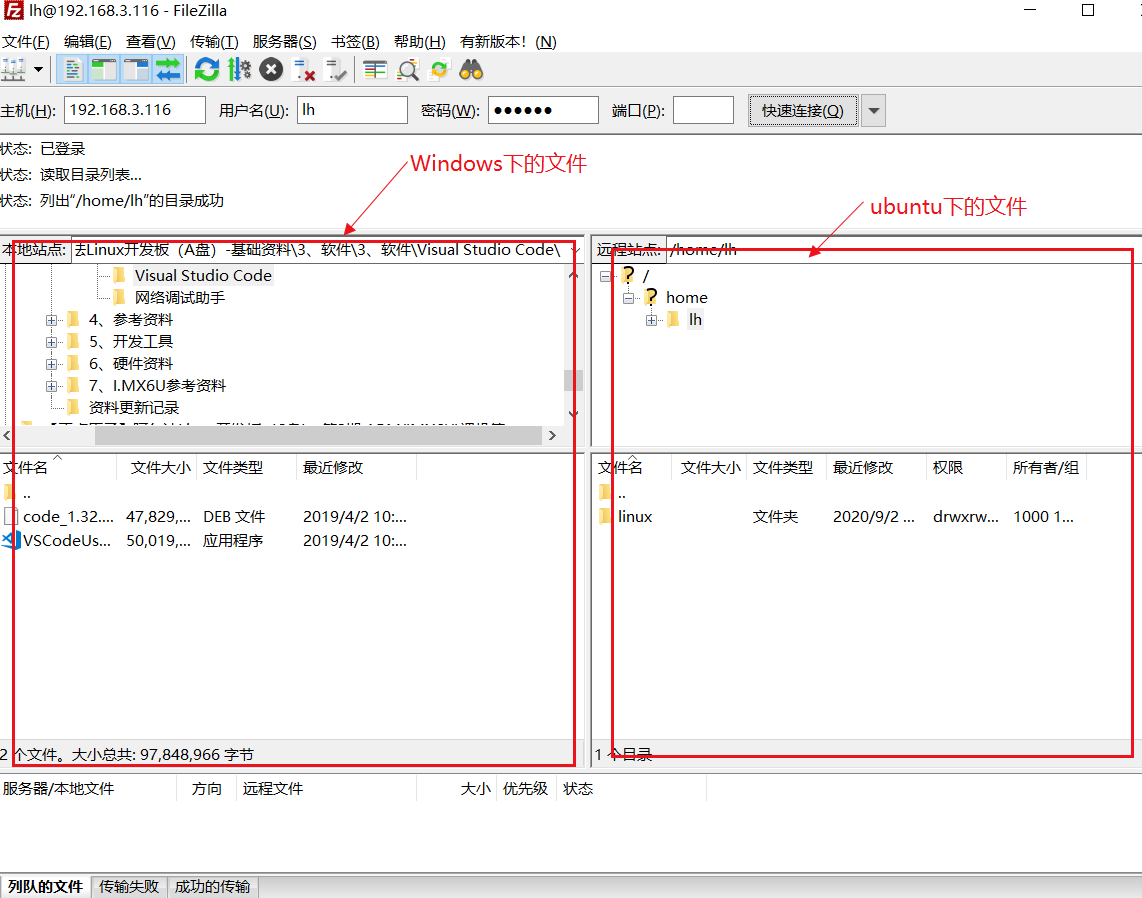Screen dimensions: 1142x898
Task: Open the 传输(T) menu
Action: pos(214,41)
